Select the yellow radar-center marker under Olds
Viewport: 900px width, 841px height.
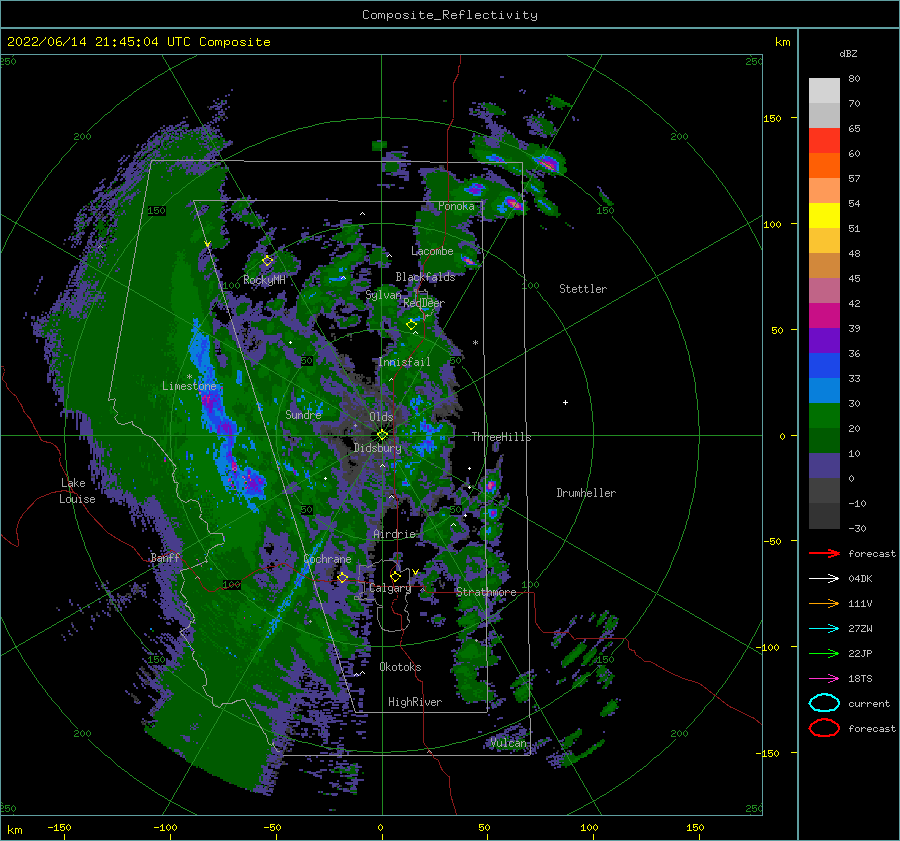click(382, 435)
